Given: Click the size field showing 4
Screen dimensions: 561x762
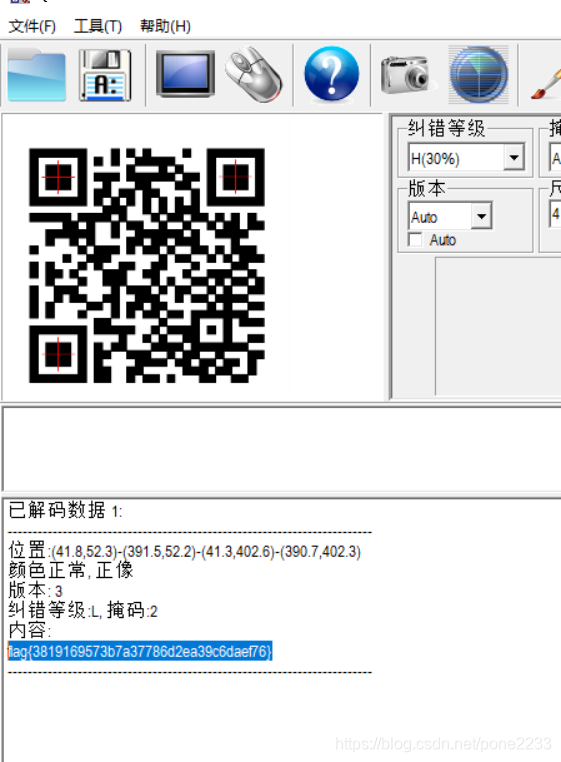Looking at the screenshot, I should pyautogui.click(x=555, y=214).
